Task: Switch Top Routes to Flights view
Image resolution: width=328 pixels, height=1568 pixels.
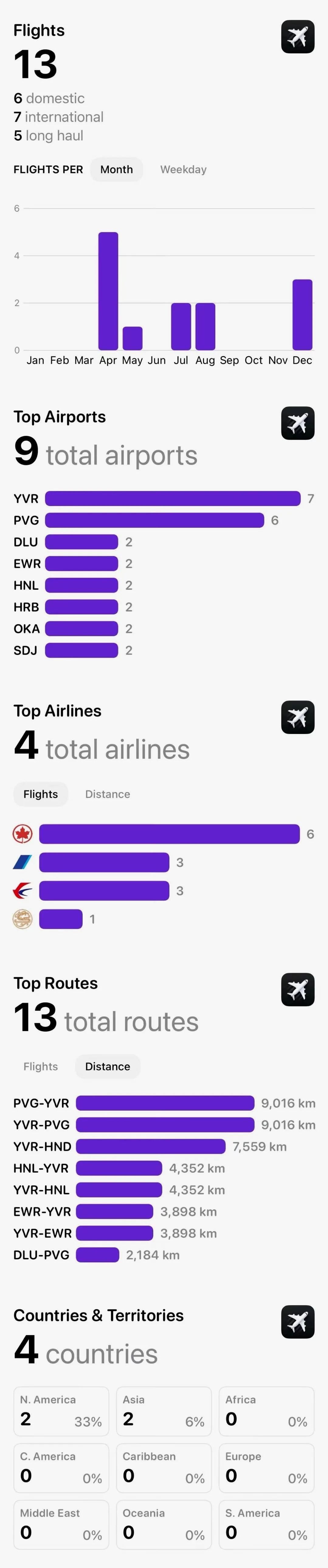Action: (x=41, y=1066)
